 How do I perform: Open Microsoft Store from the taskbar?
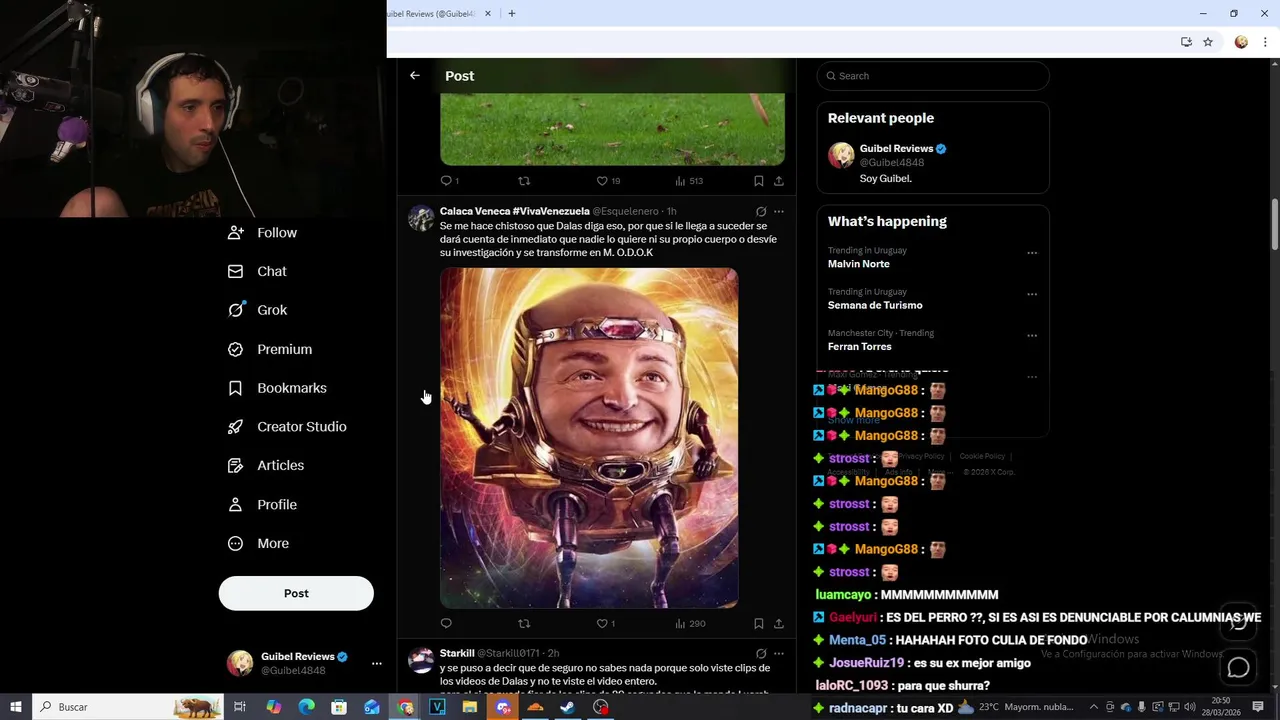(339, 707)
